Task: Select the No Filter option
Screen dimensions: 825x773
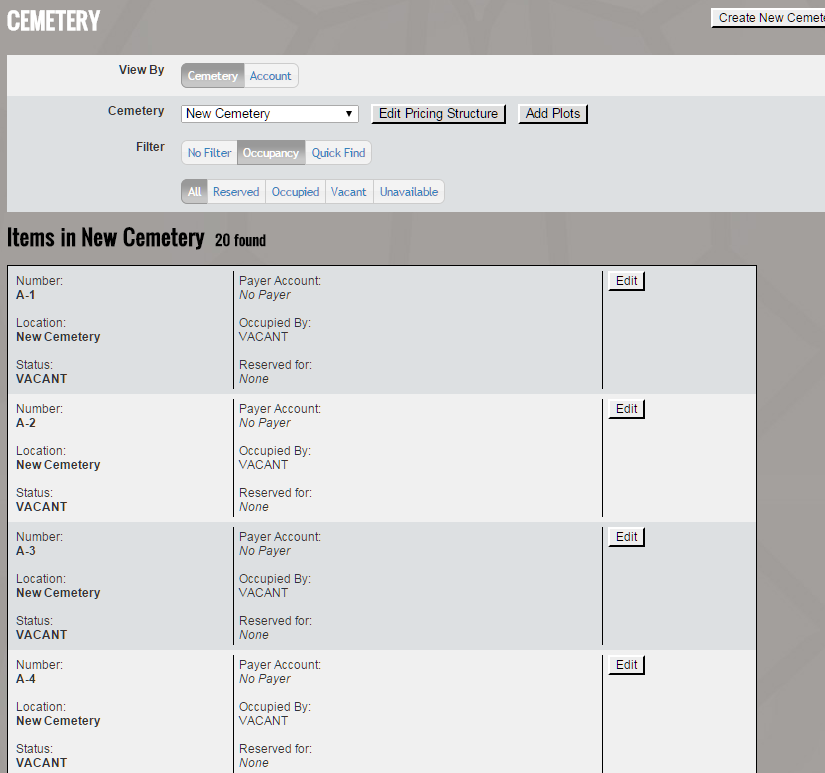Action: pos(209,153)
